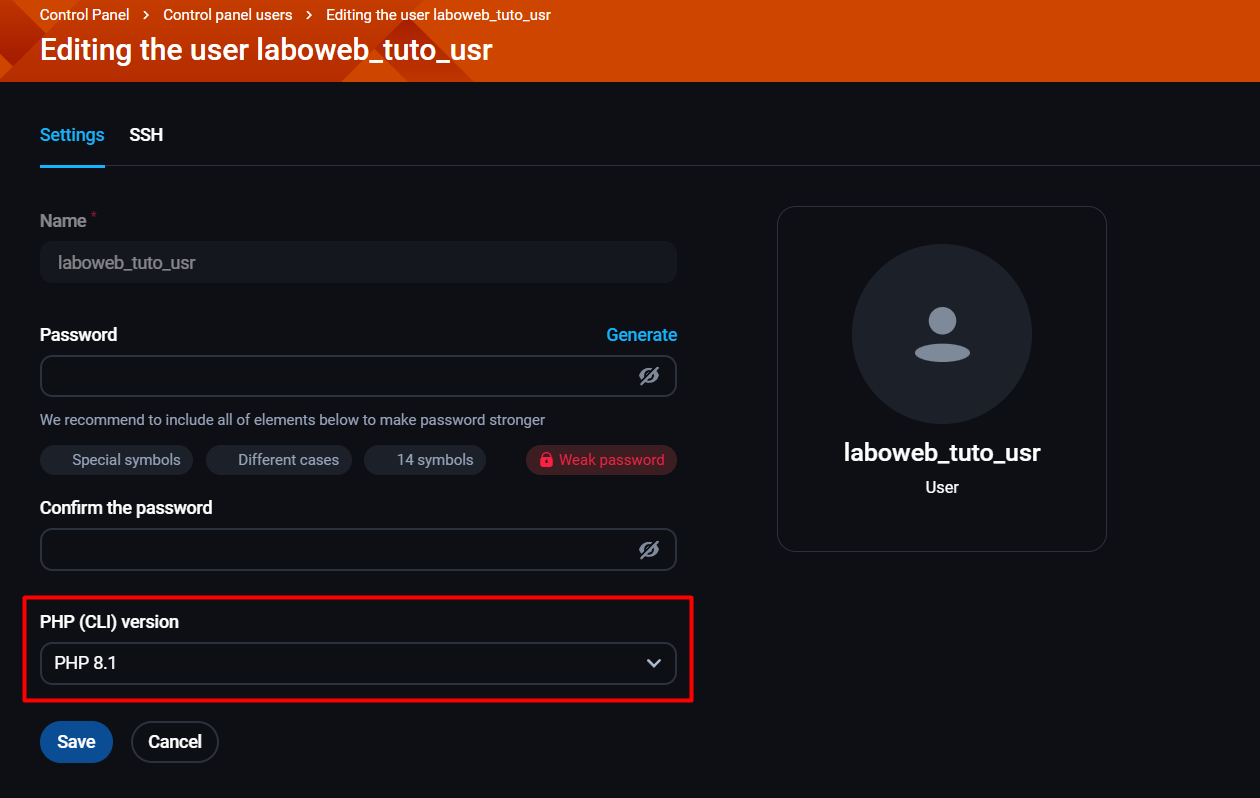
Task: Click the PHP version dropdown chevron arrow
Action: click(654, 663)
